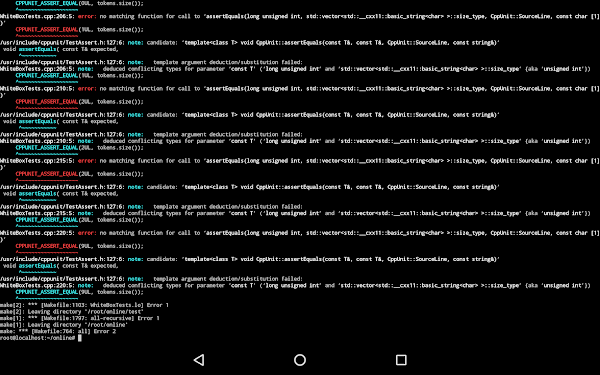600x375 pixels.
Task: Select the 'WhiteBoxTests.cpp:215:5: error' line
Action: click(300, 161)
